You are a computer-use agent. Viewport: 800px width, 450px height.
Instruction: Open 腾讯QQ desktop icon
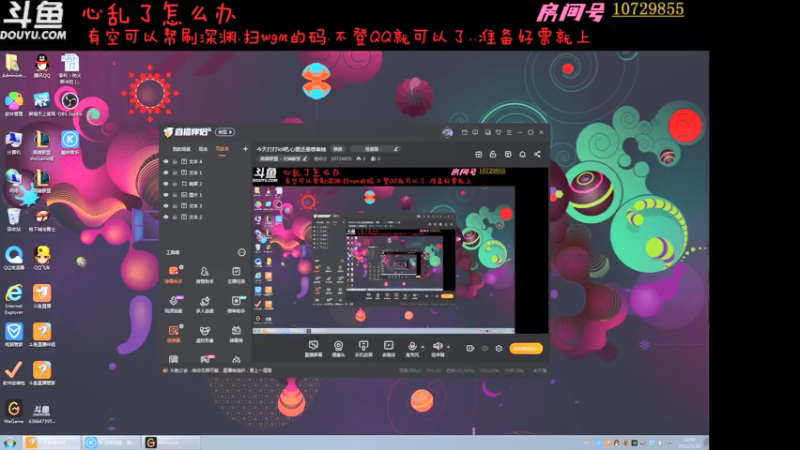42,66
